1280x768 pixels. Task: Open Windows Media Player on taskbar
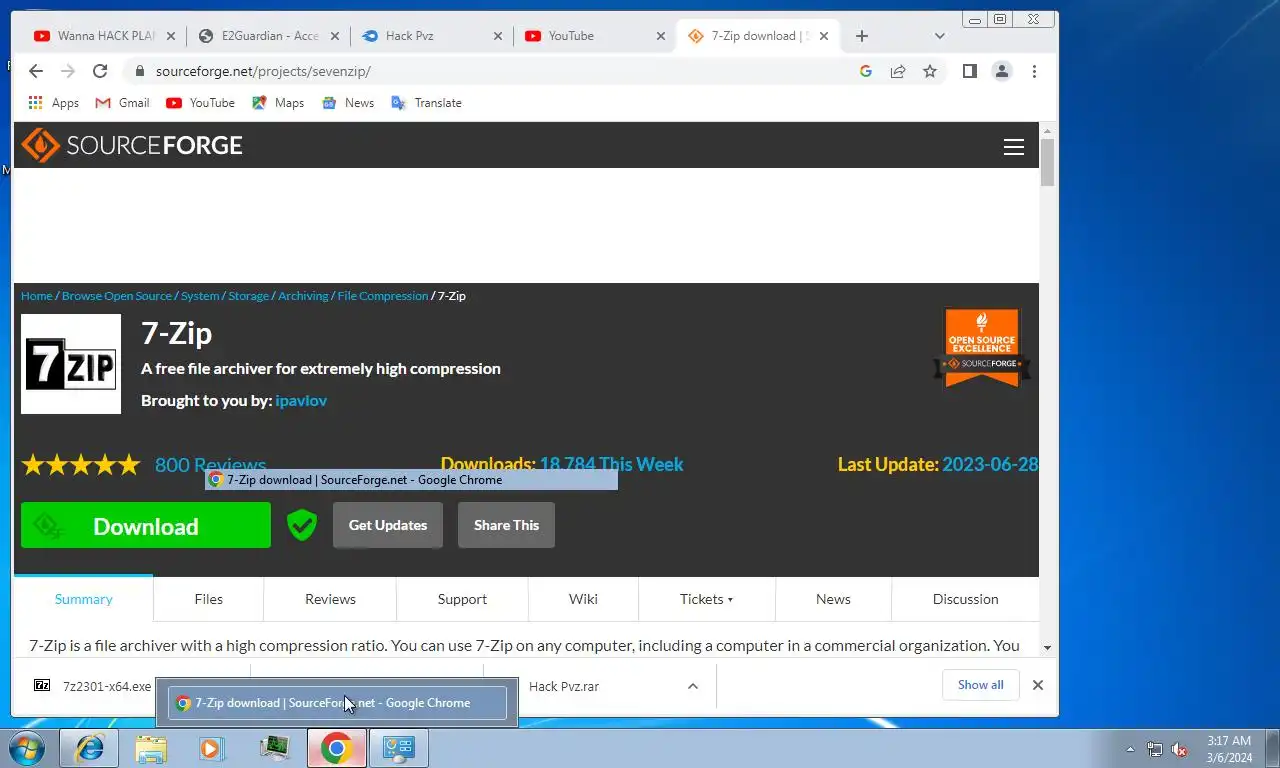pyautogui.click(x=212, y=748)
